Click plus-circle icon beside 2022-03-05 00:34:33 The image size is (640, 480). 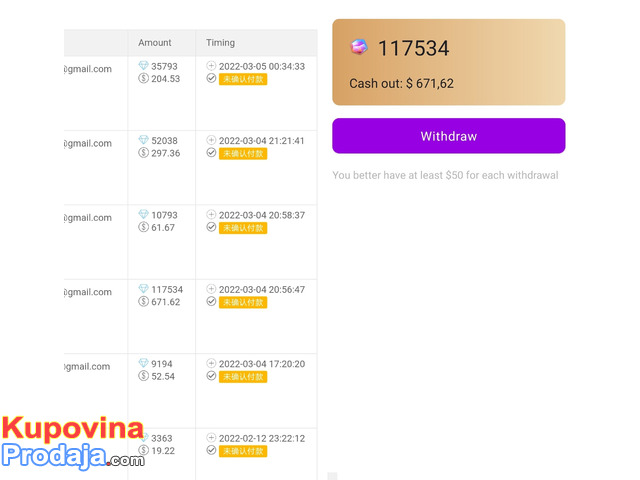[211, 65]
